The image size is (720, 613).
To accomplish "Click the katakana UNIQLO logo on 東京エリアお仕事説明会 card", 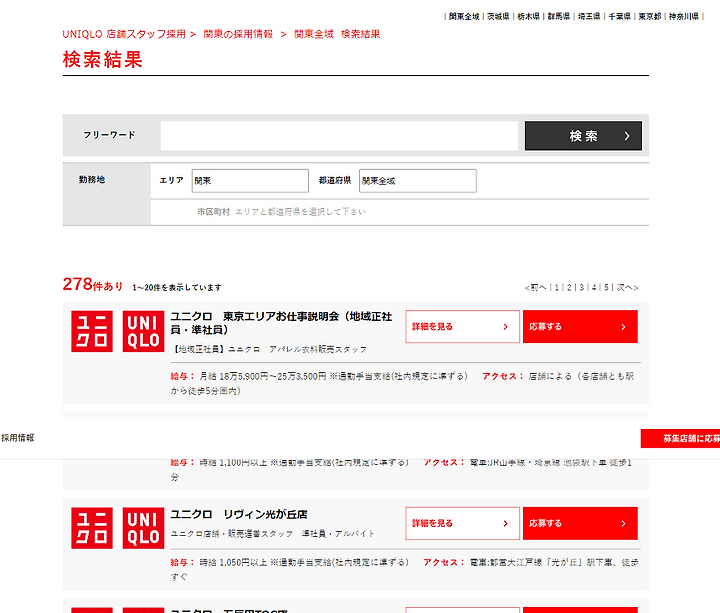I will pyautogui.click(x=92, y=332).
